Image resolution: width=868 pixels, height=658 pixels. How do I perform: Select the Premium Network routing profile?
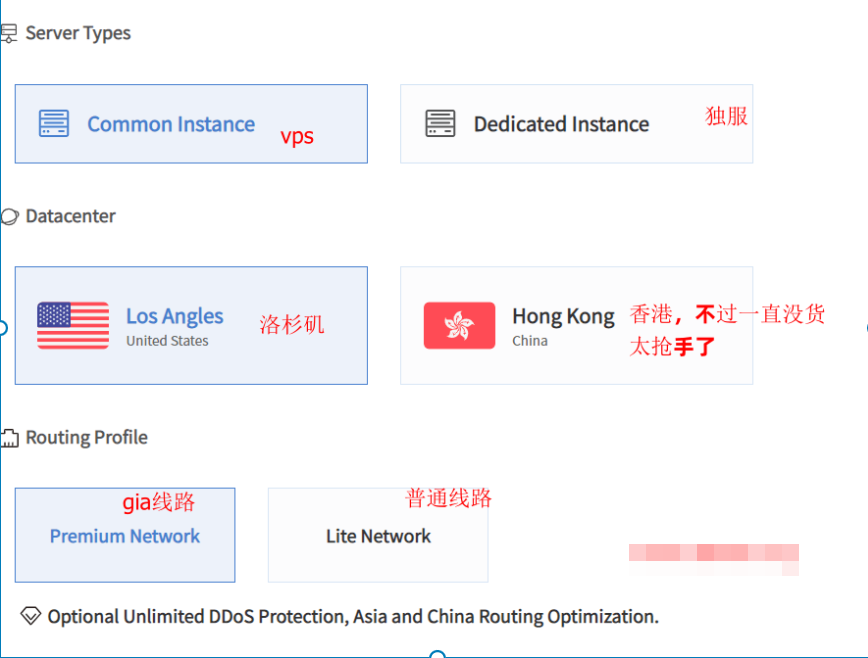125,536
